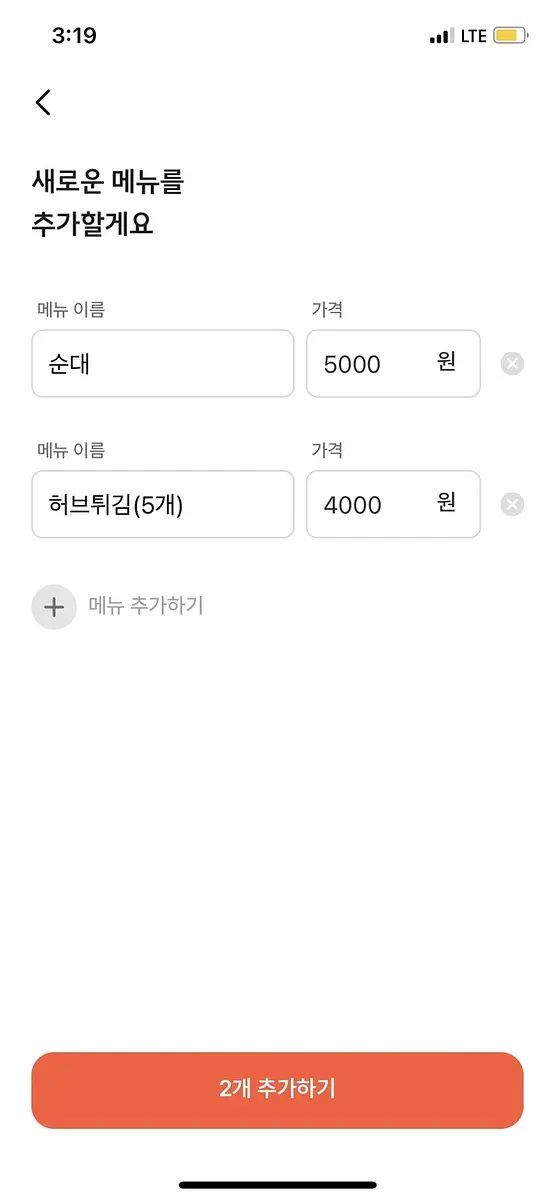
Task: Click the battery icon in status bar
Action: (x=510, y=36)
